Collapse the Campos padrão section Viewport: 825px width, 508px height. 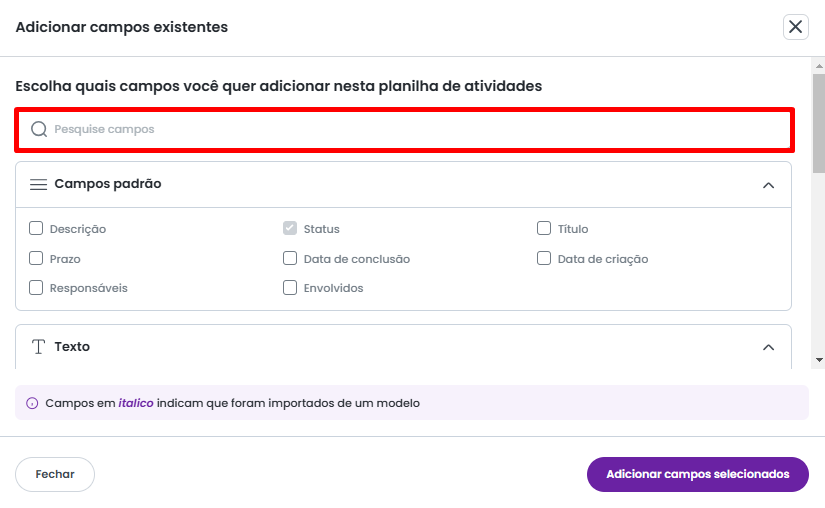[768, 185]
